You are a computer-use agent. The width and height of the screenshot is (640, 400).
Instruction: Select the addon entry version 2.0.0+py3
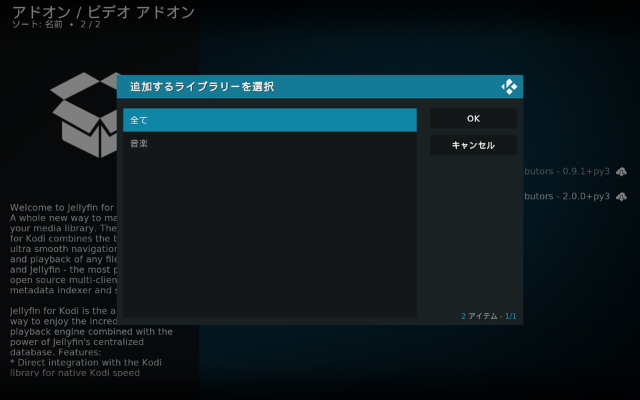tap(567, 196)
